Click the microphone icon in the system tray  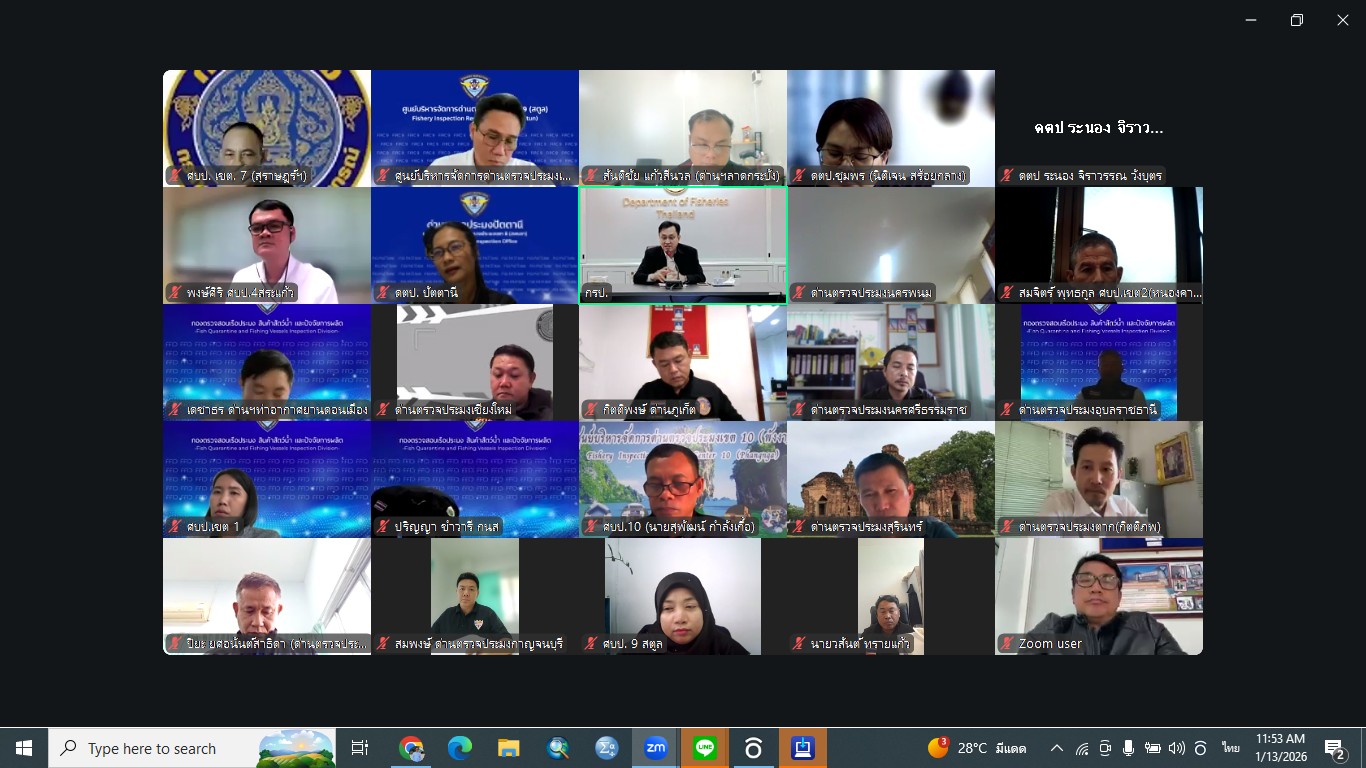coord(1128,748)
